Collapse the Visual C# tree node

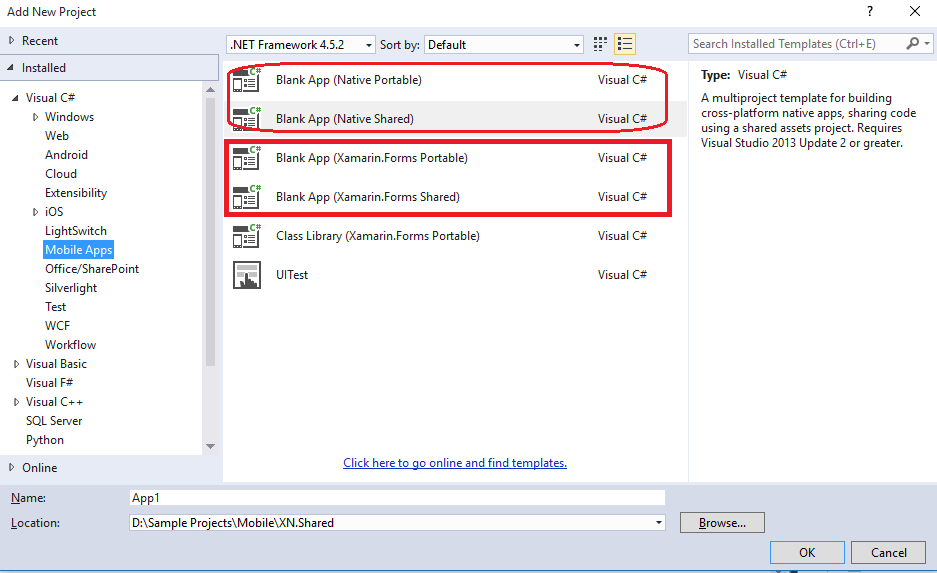coord(16,97)
